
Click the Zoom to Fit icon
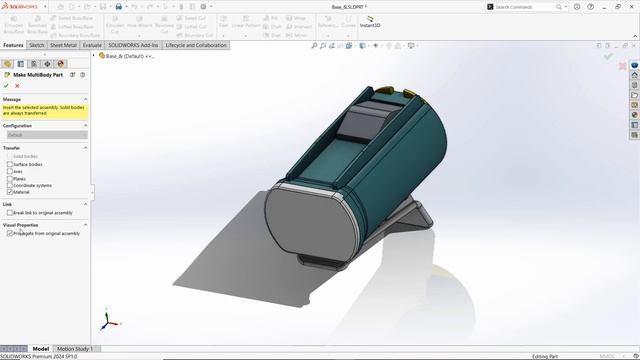(x=314, y=46)
